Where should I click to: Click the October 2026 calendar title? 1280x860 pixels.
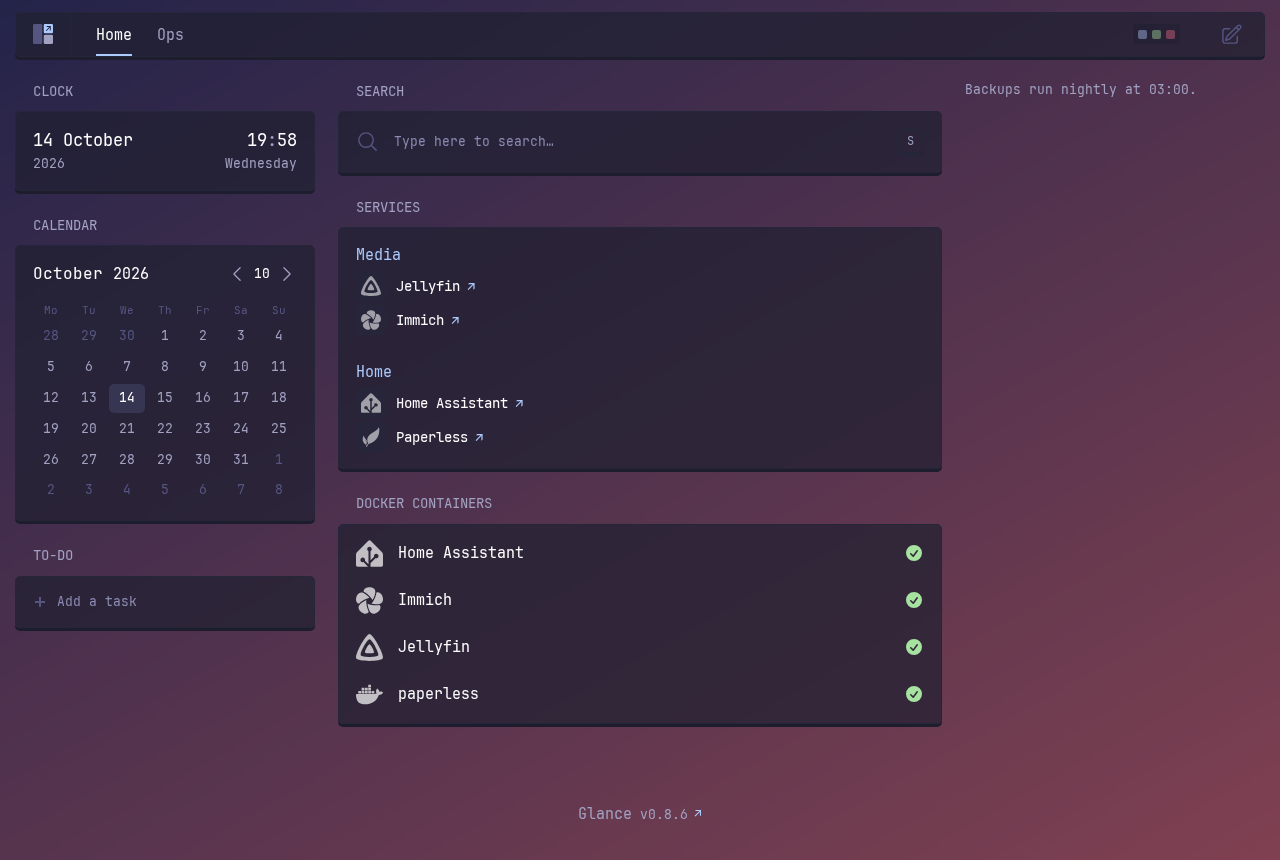(x=91, y=274)
